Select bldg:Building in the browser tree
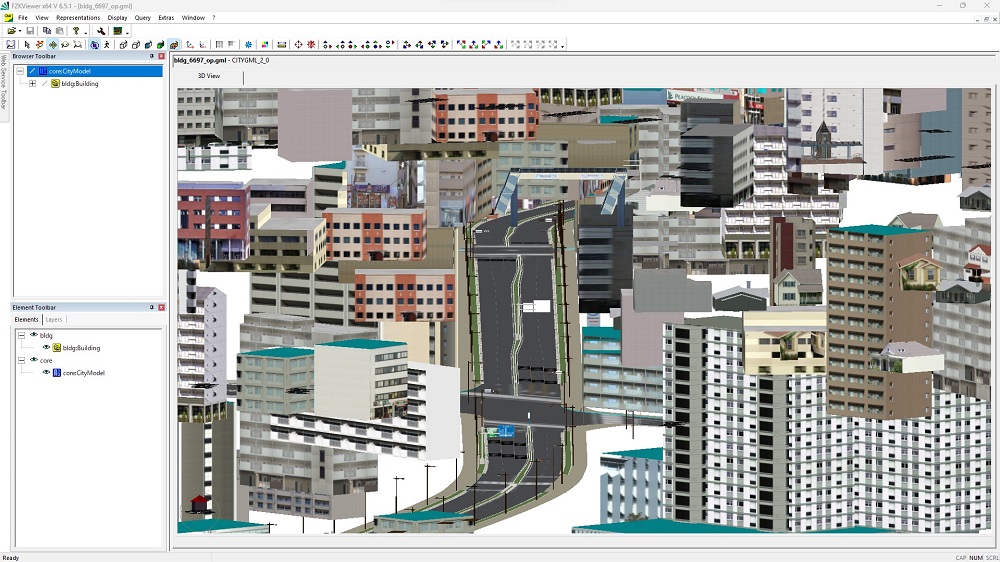Screen dimensions: 1000x562 (x=80, y=84)
